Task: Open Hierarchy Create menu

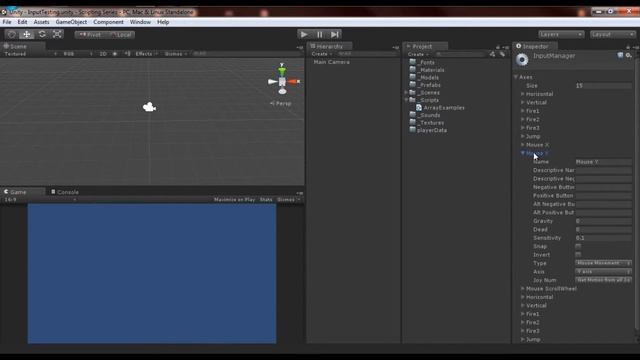Action: pyautogui.click(x=322, y=54)
